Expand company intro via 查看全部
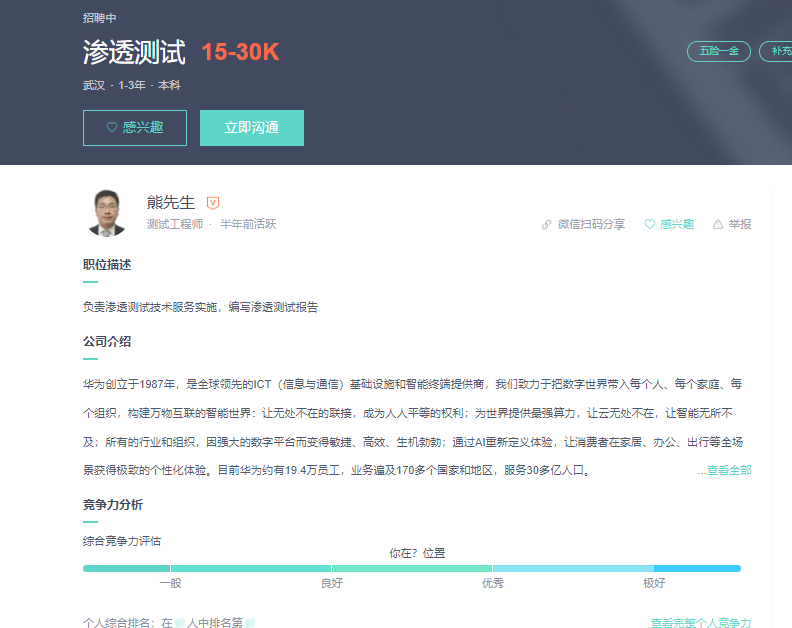Viewport: 792px width, 628px height. [x=728, y=470]
